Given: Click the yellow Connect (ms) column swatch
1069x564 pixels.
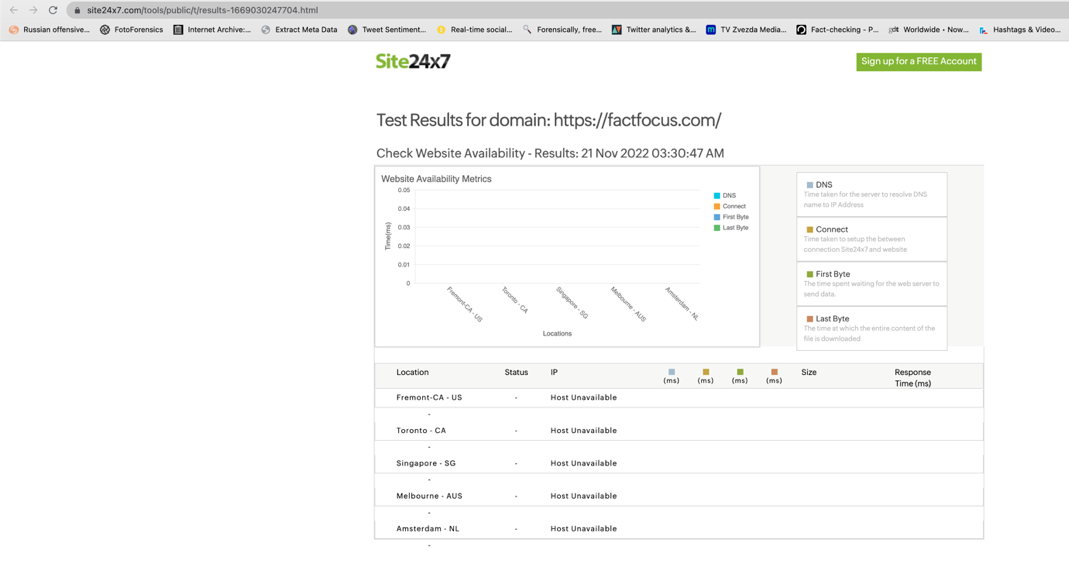Looking at the screenshot, I should pyautogui.click(x=706, y=372).
